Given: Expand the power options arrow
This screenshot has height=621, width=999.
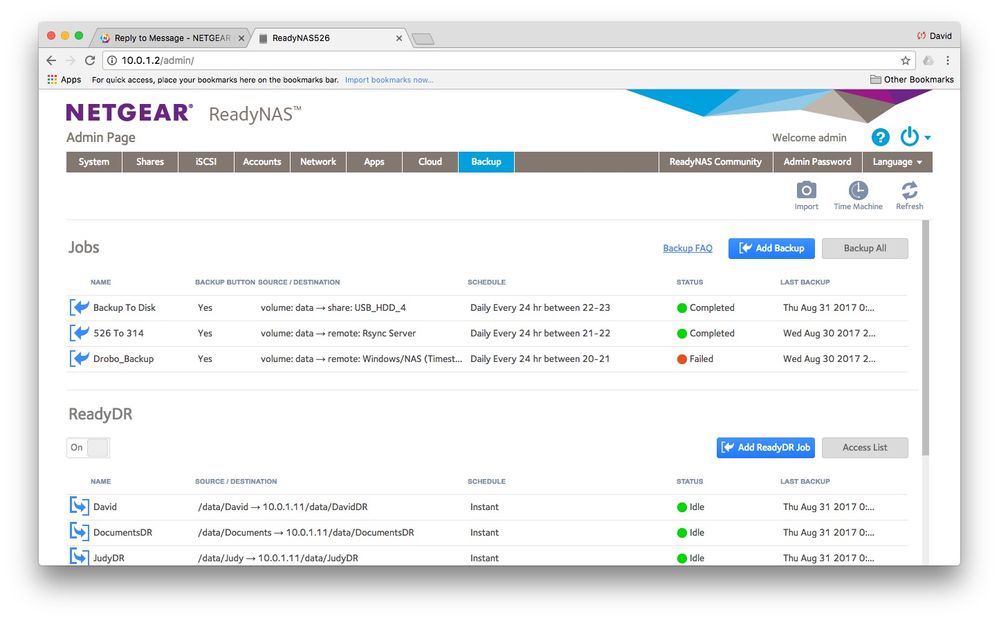Looking at the screenshot, I should point(928,138).
